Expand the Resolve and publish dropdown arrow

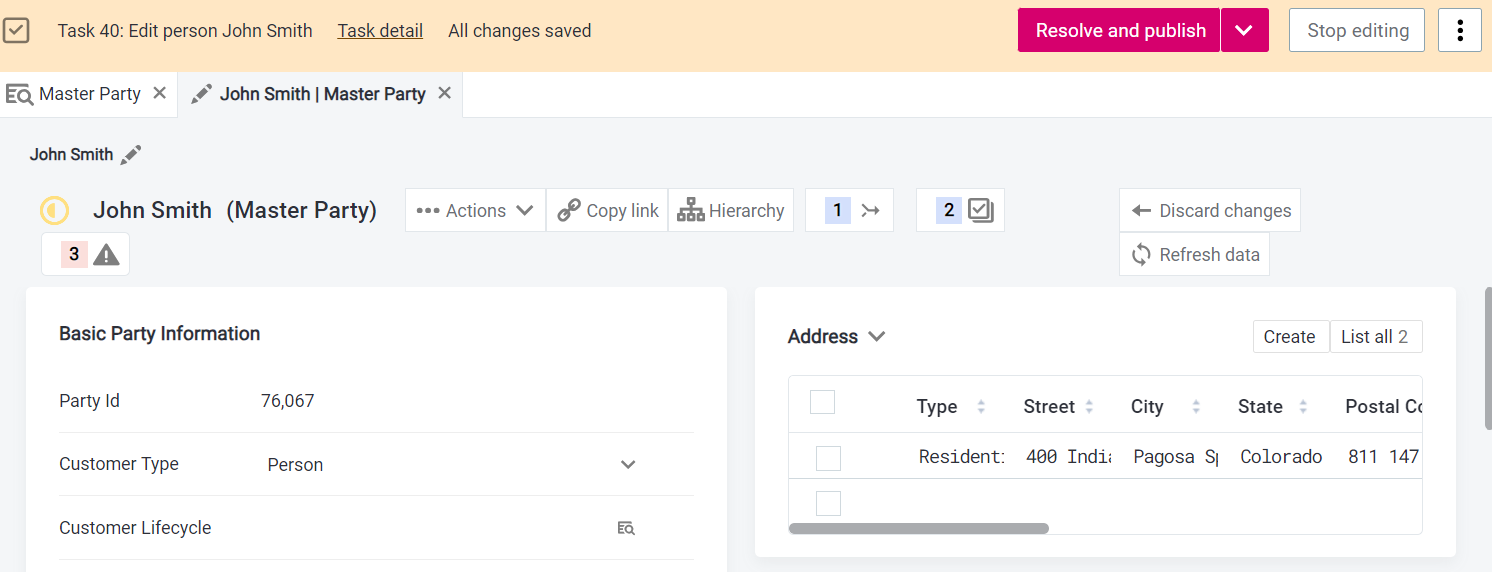click(1244, 31)
